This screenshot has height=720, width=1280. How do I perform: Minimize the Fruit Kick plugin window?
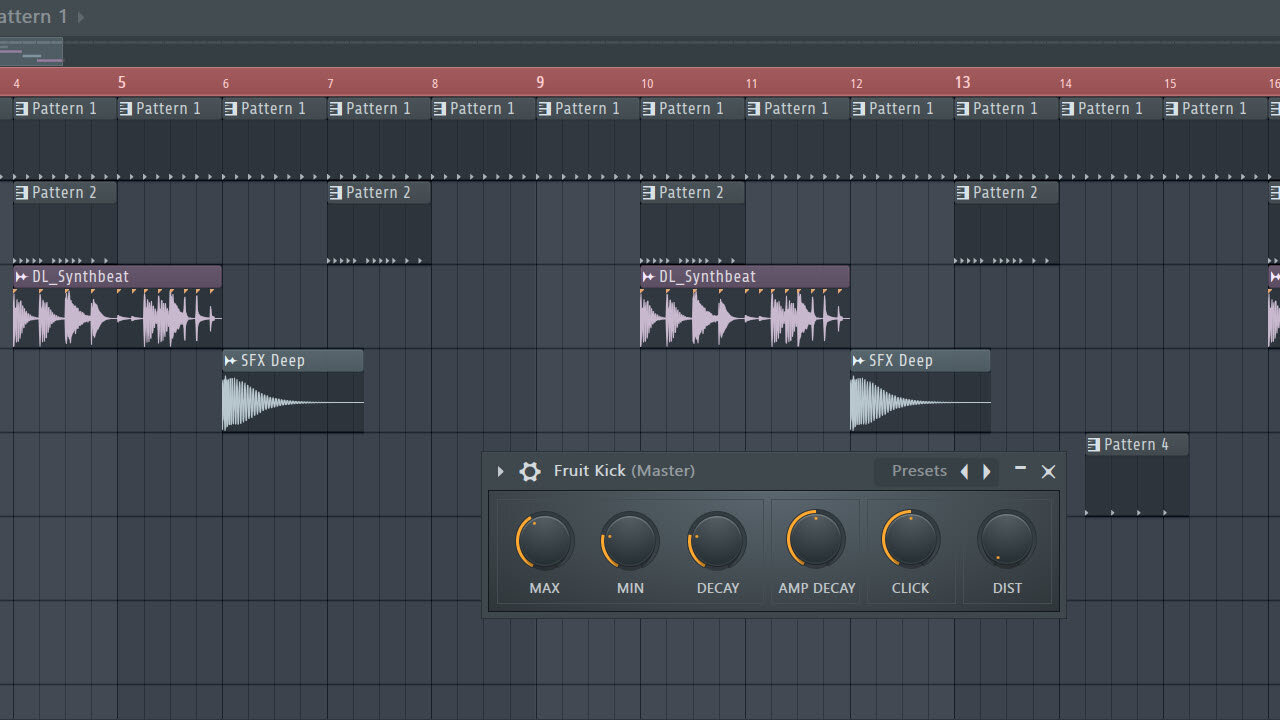[1020, 468]
